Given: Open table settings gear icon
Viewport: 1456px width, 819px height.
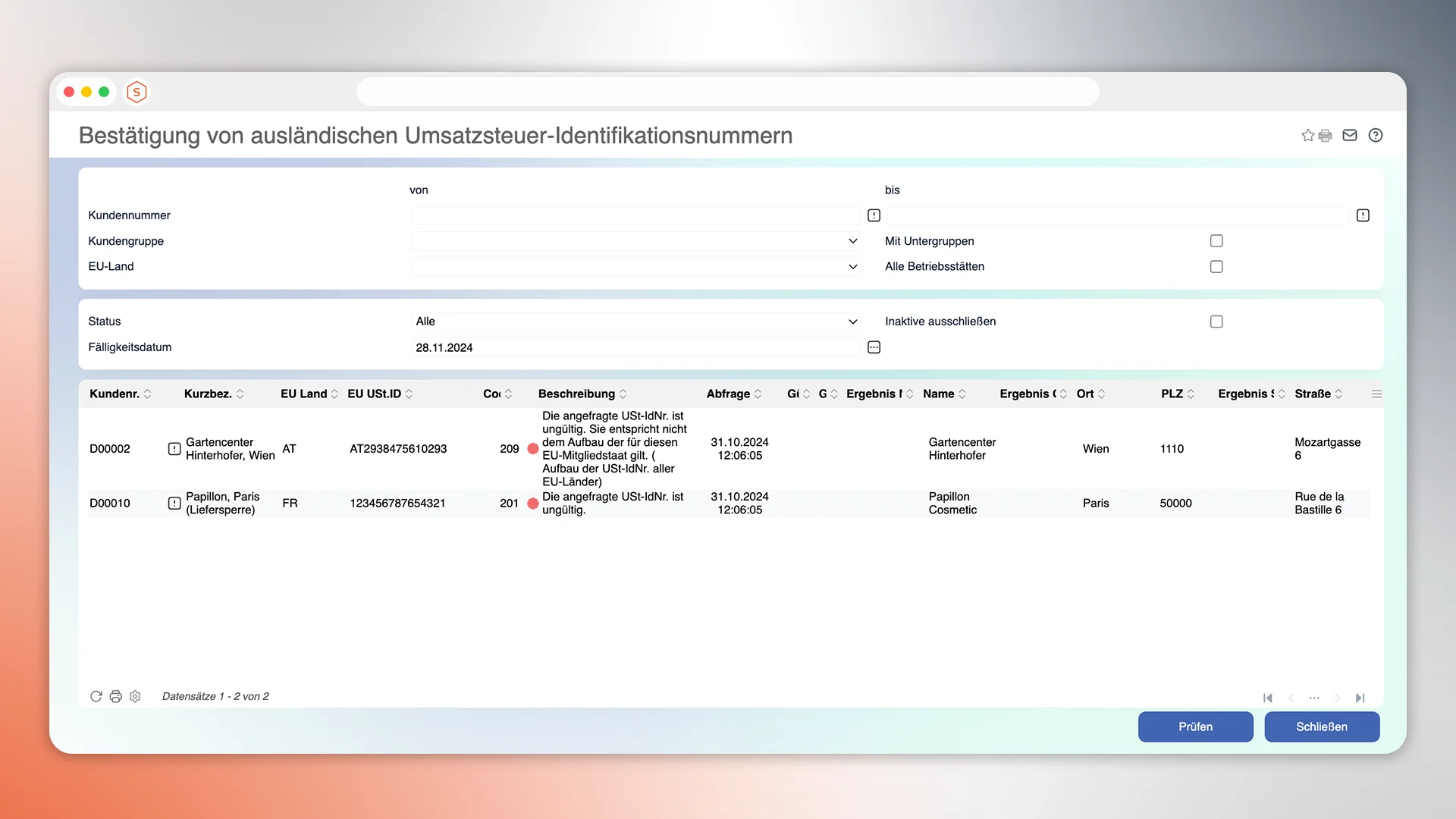Looking at the screenshot, I should tap(135, 696).
